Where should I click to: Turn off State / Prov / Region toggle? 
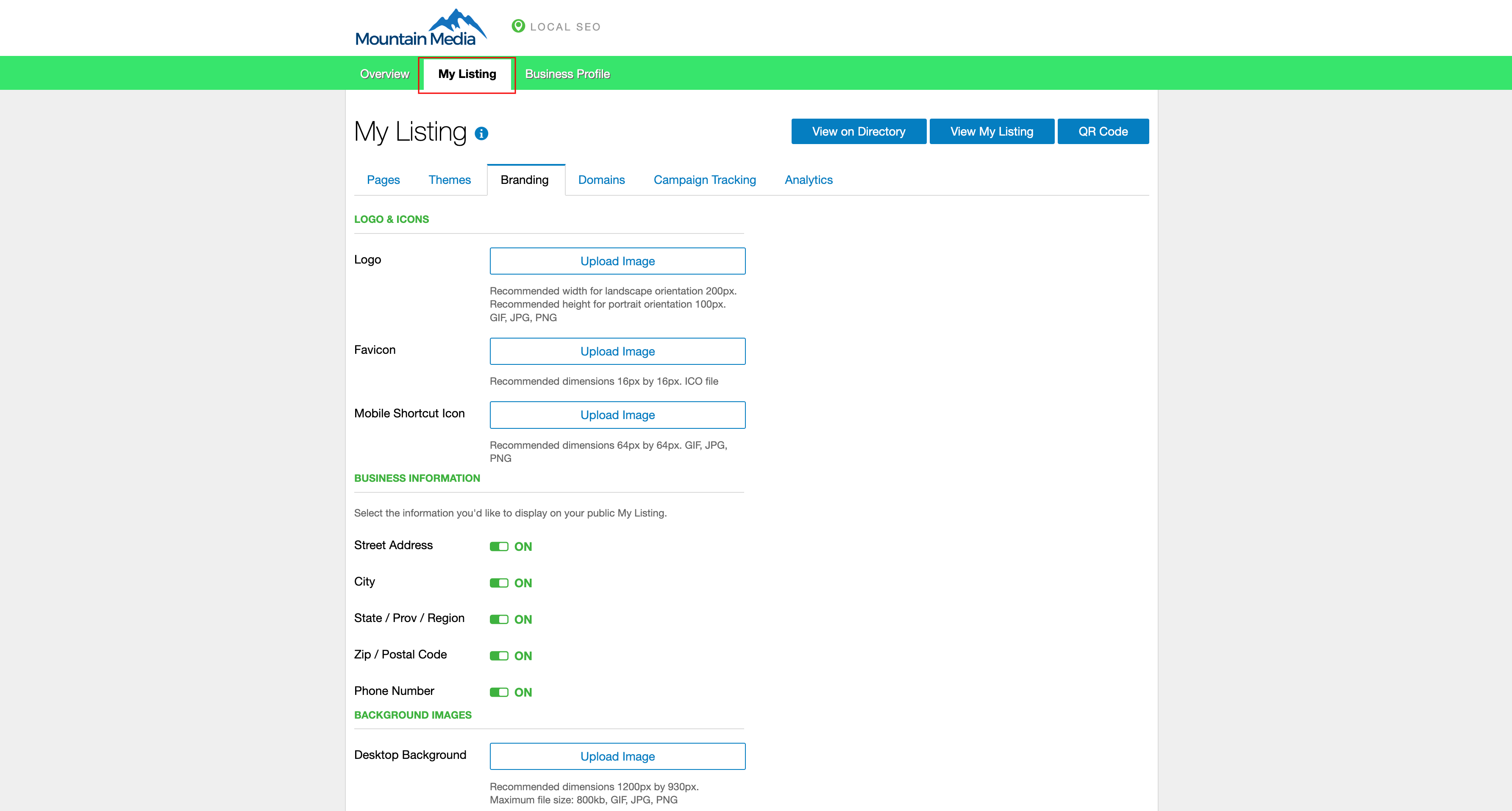pos(499,619)
